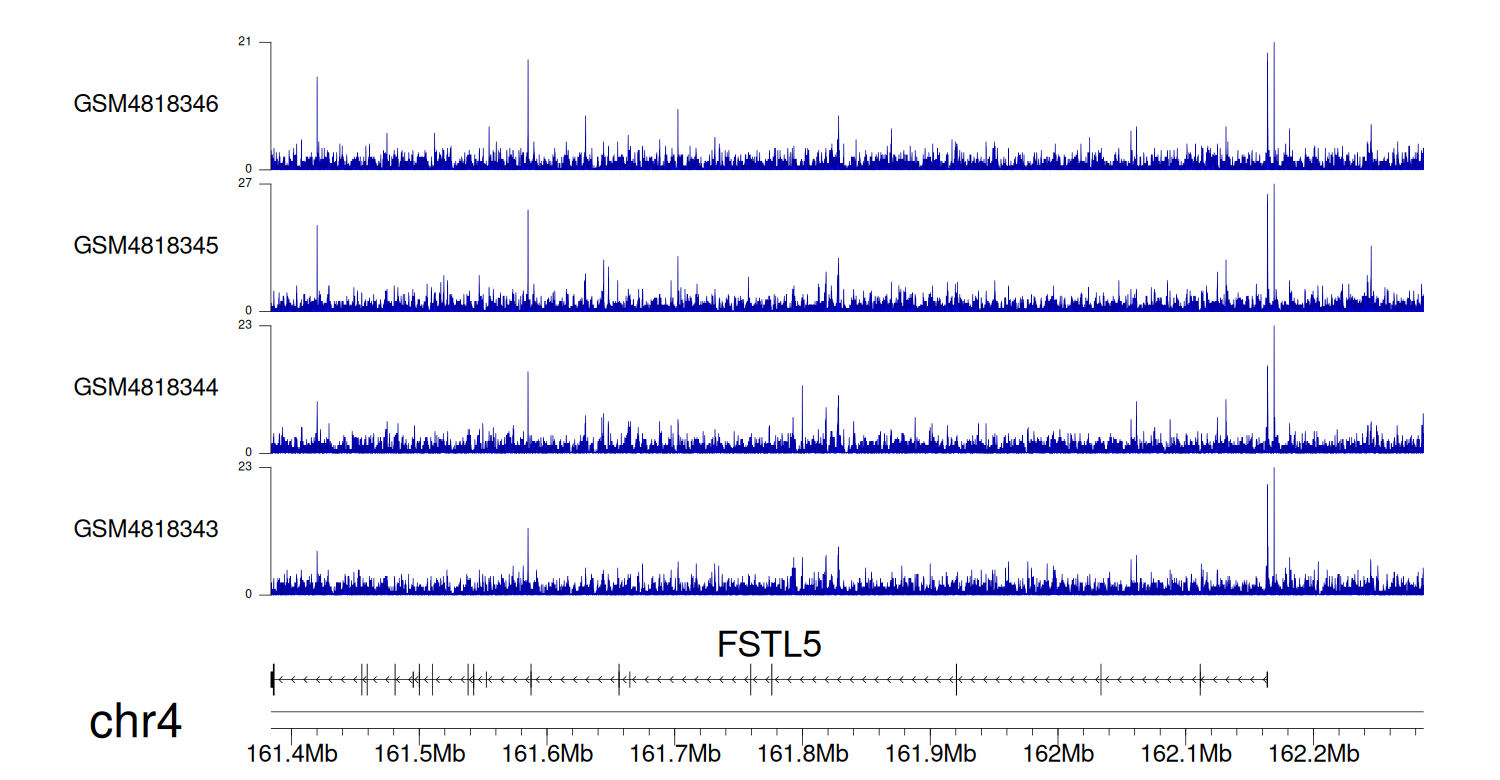This screenshot has height=780, width=1500.
Task: Click the y-axis maximum value 21
Action: coord(244,42)
